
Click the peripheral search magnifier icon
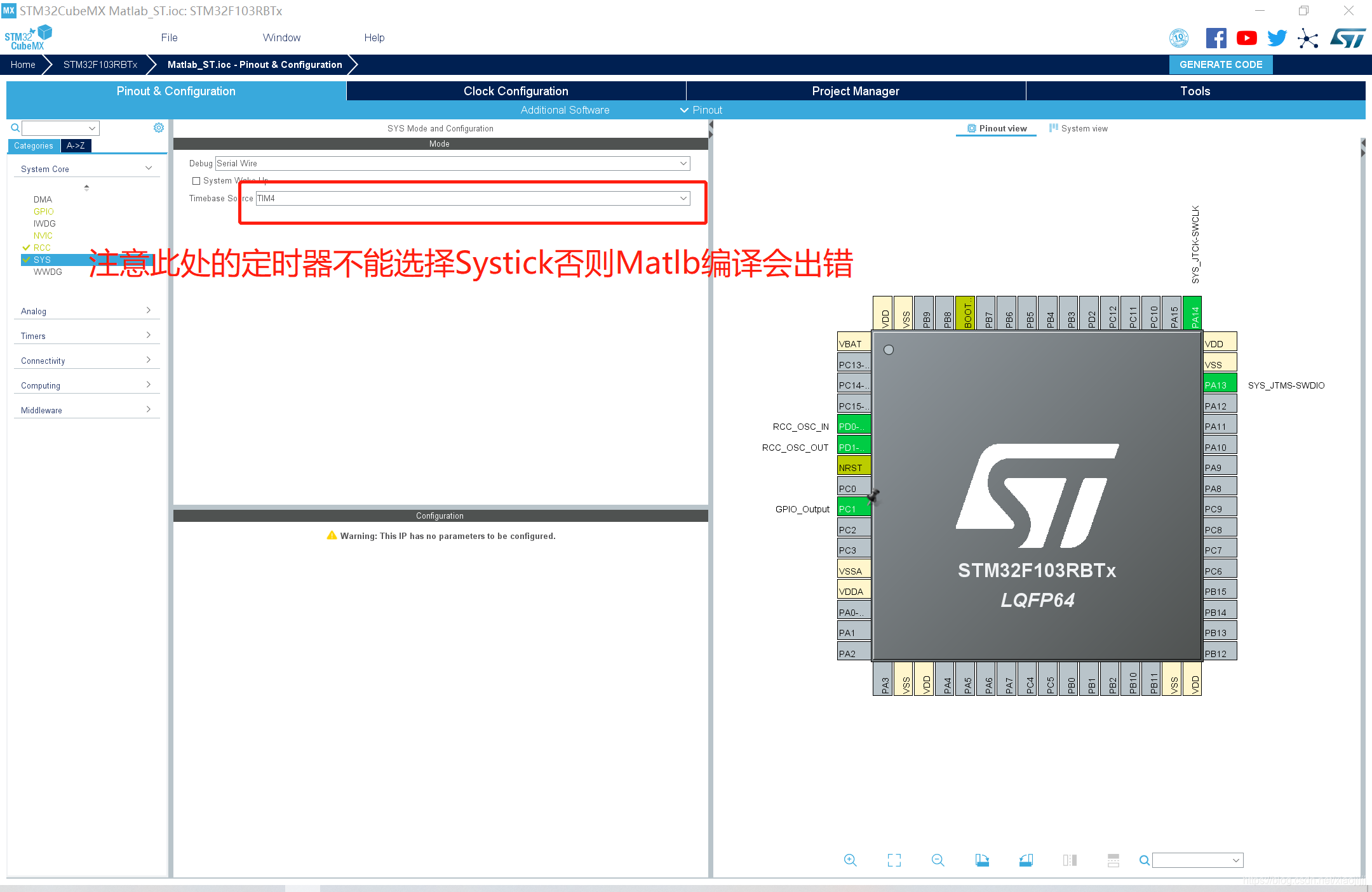point(15,128)
